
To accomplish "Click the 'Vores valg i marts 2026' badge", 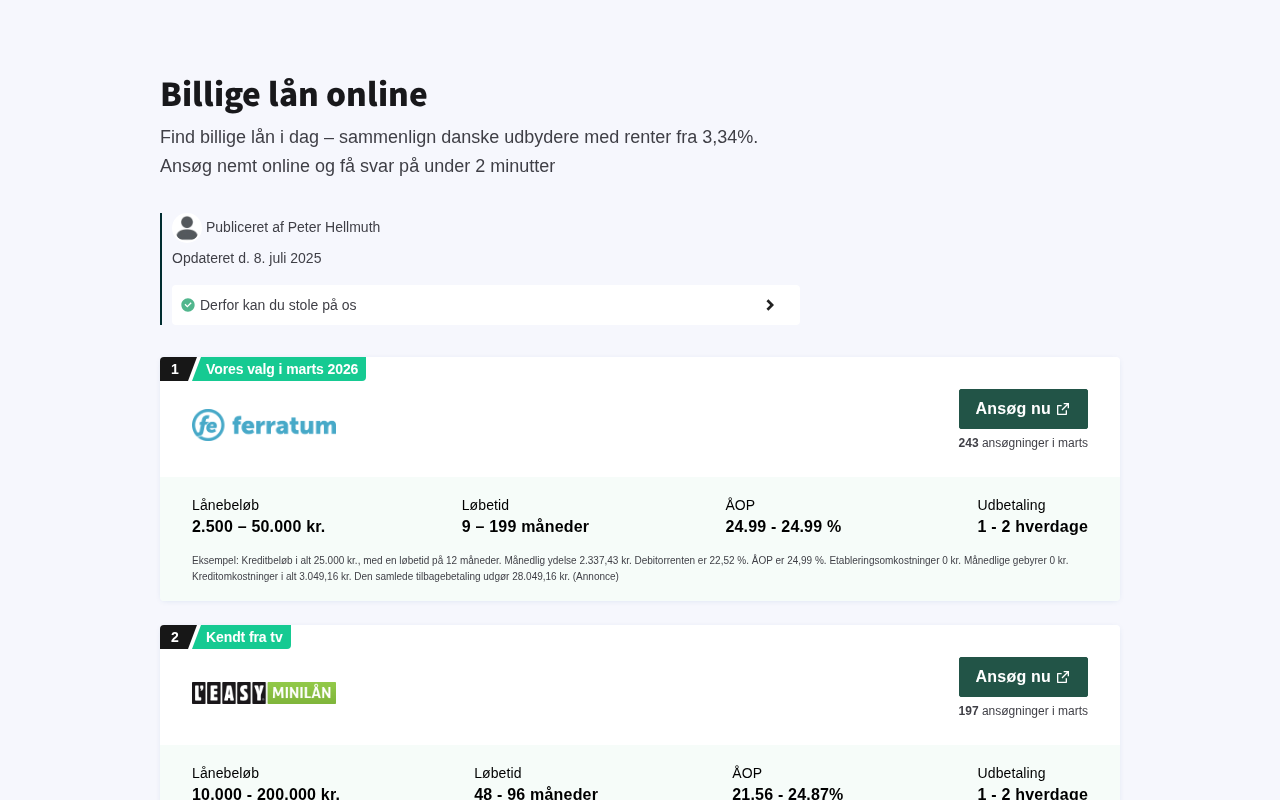I will click(x=281, y=369).
